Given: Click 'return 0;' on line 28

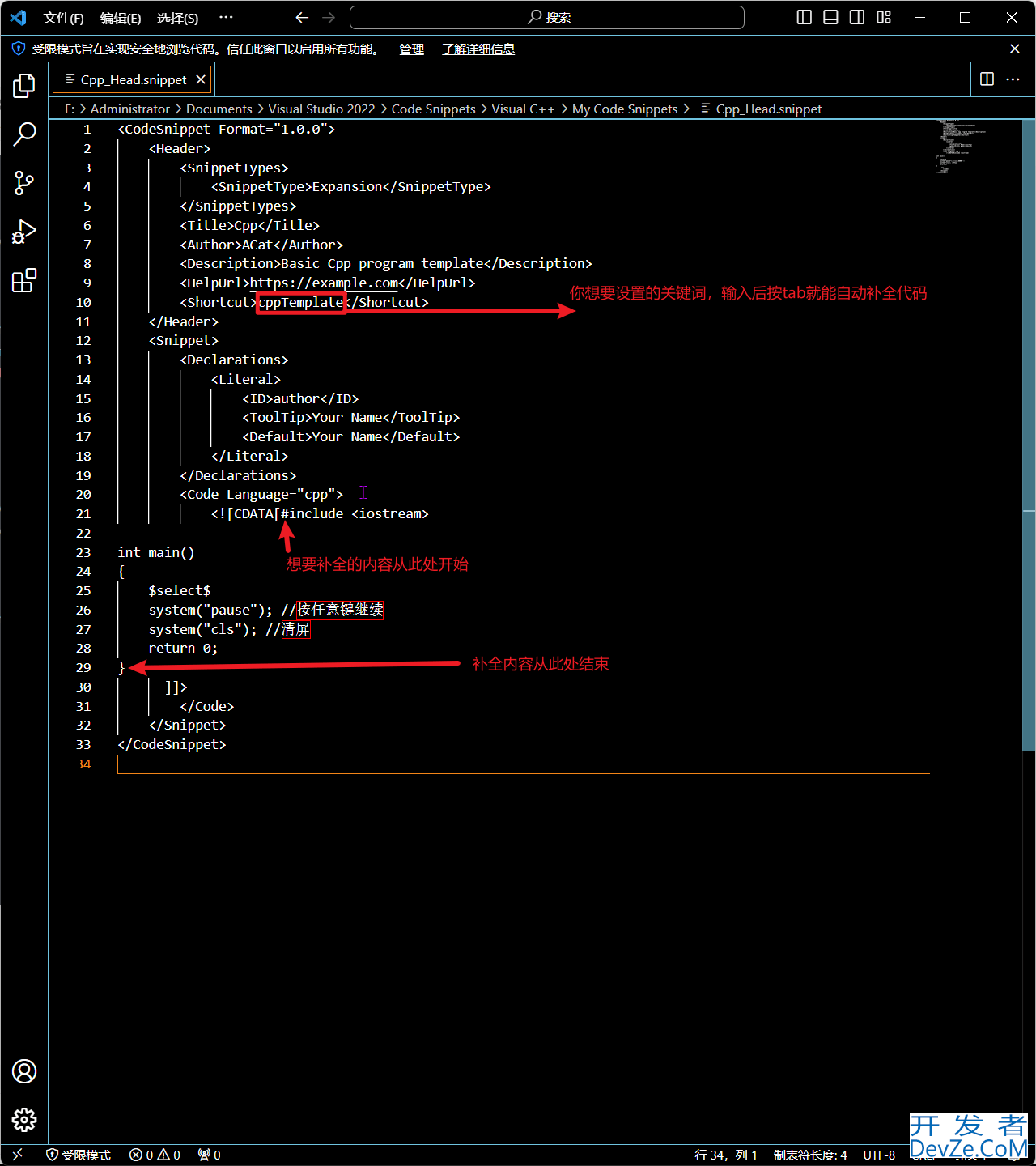Looking at the screenshot, I should point(183,648).
